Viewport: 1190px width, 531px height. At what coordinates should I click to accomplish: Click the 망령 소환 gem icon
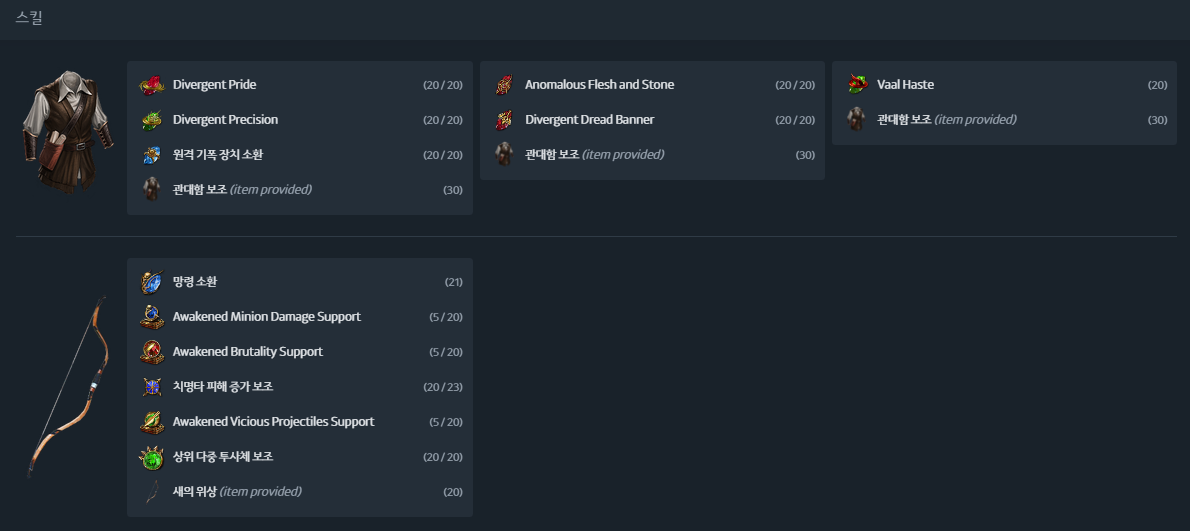point(152,282)
